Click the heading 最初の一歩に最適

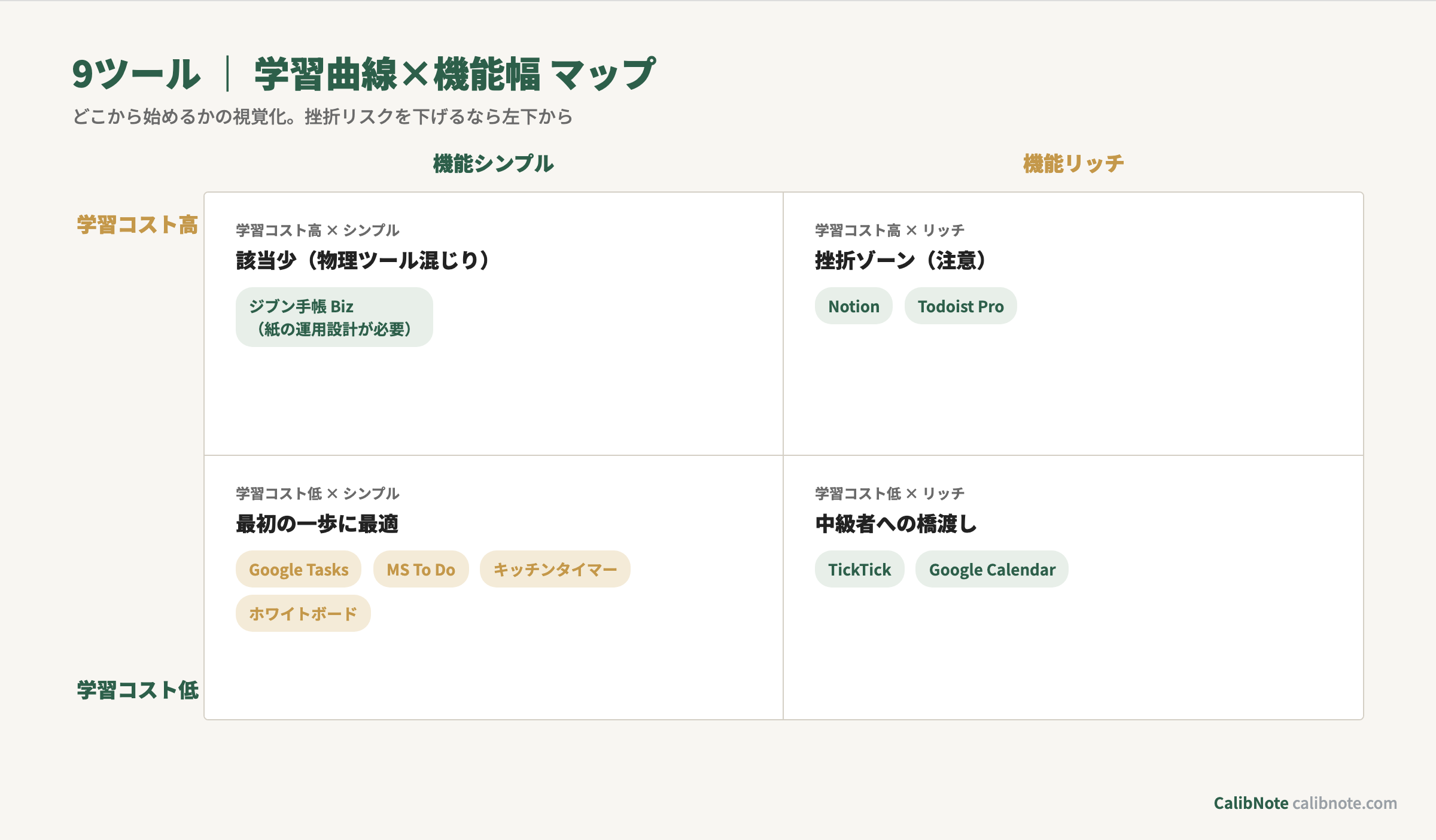pos(317,524)
